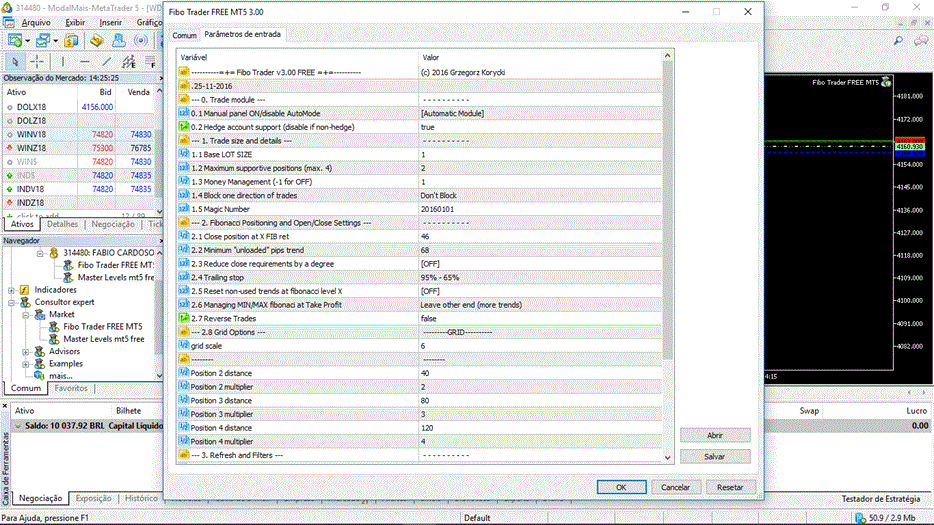The width and height of the screenshot is (934, 525).
Task: Select the Parâmetros de entrada tab
Action: (x=242, y=34)
